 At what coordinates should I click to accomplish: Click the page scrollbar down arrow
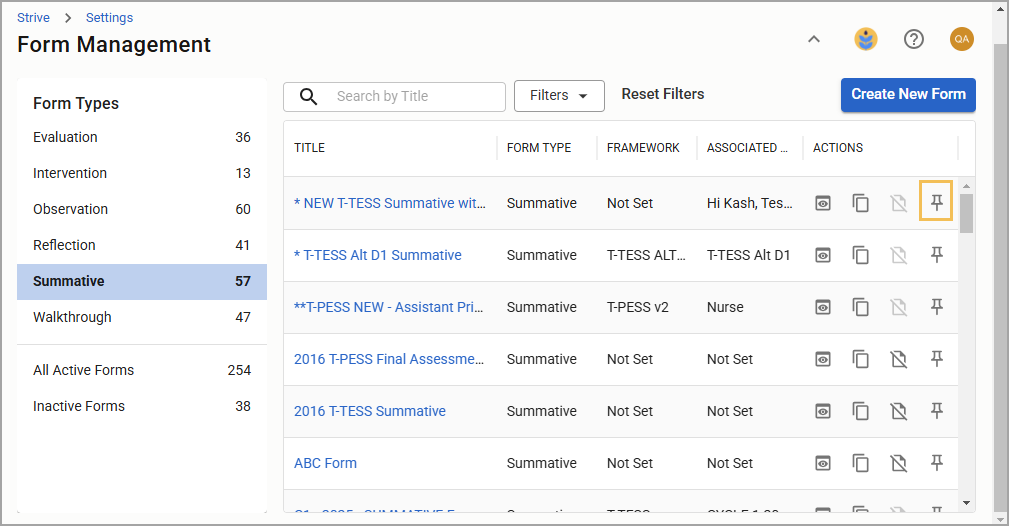pos(1001,518)
